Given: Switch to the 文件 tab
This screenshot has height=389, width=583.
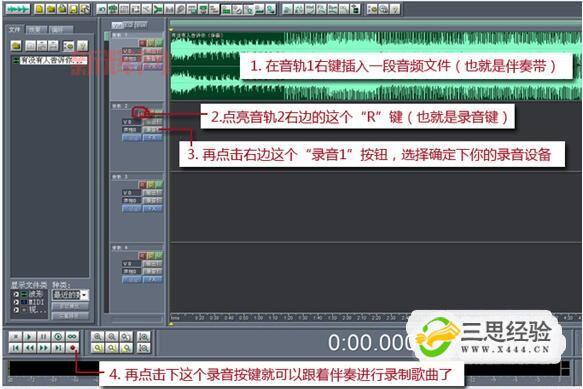Looking at the screenshot, I should point(15,29).
